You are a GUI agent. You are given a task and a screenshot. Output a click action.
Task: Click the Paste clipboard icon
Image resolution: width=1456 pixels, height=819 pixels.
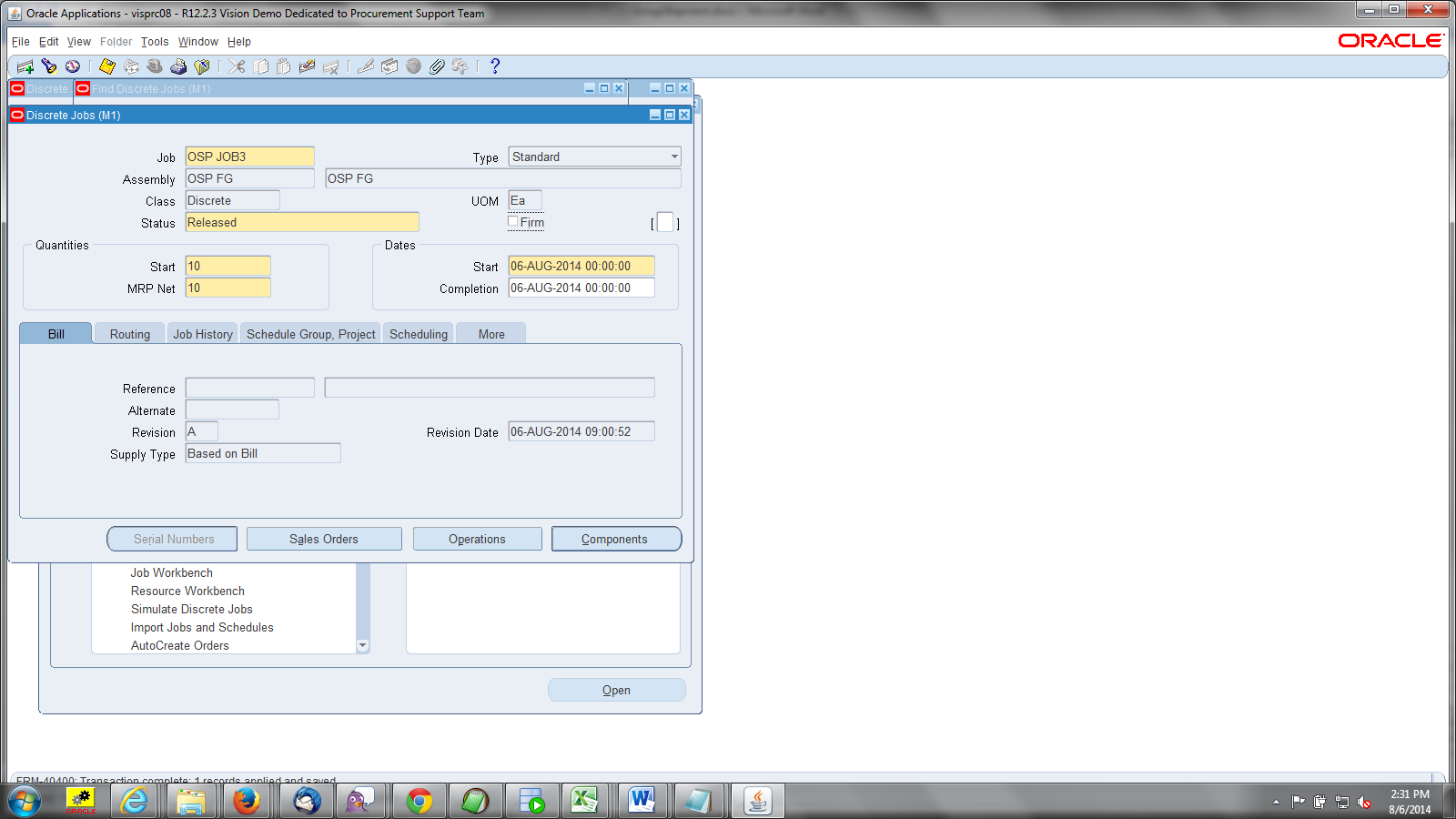coord(284,66)
